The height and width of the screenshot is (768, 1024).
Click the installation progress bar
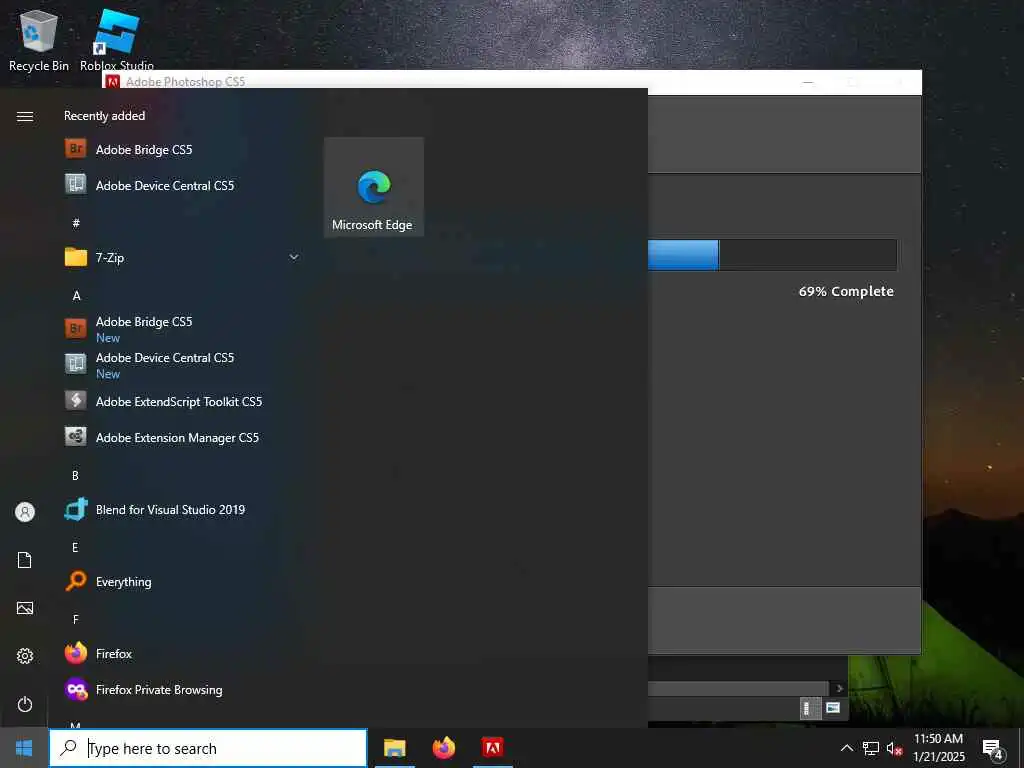[x=773, y=255]
